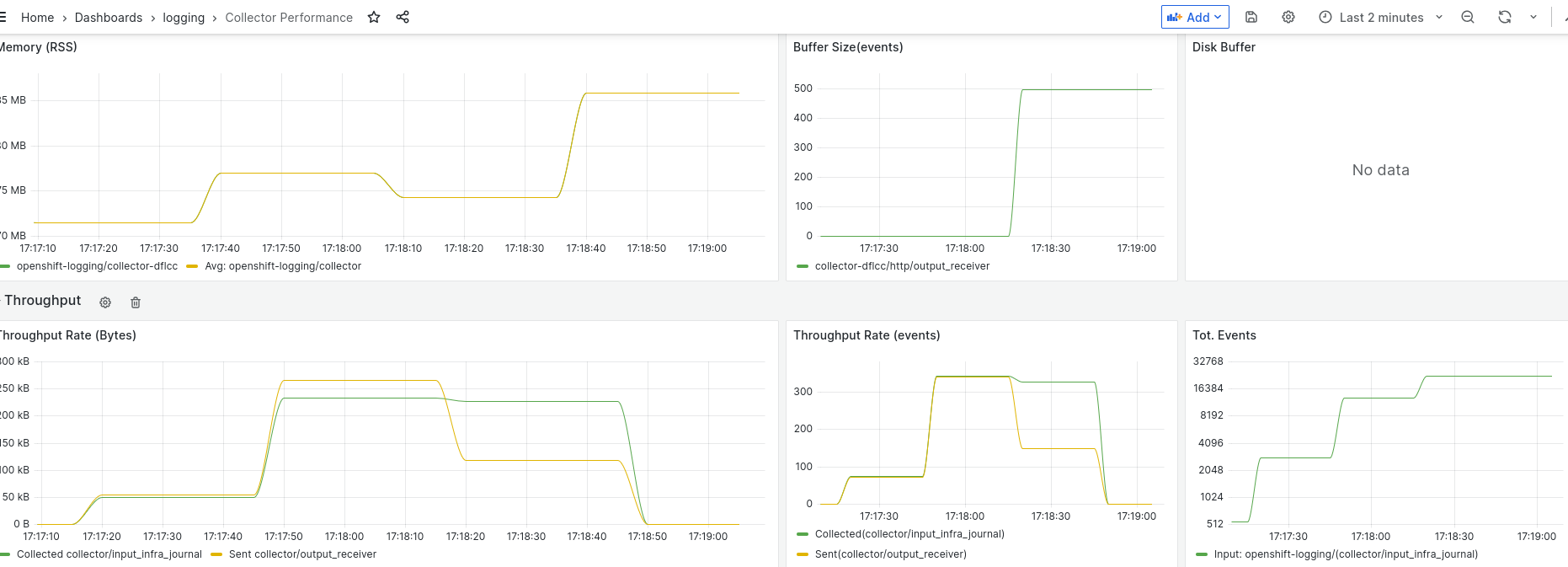The width and height of the screenshot is (1568, 567).
Task: Click the Buffer Size graph plot
Action: click(x=991, y=155)
